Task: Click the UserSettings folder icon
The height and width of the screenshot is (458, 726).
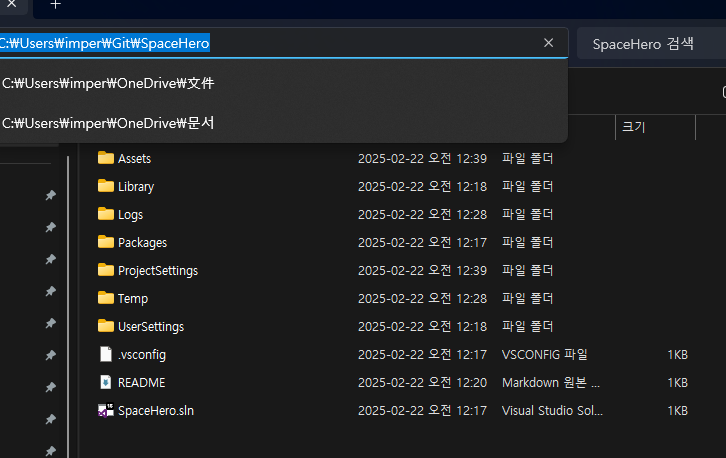Action: coord(106,326)
